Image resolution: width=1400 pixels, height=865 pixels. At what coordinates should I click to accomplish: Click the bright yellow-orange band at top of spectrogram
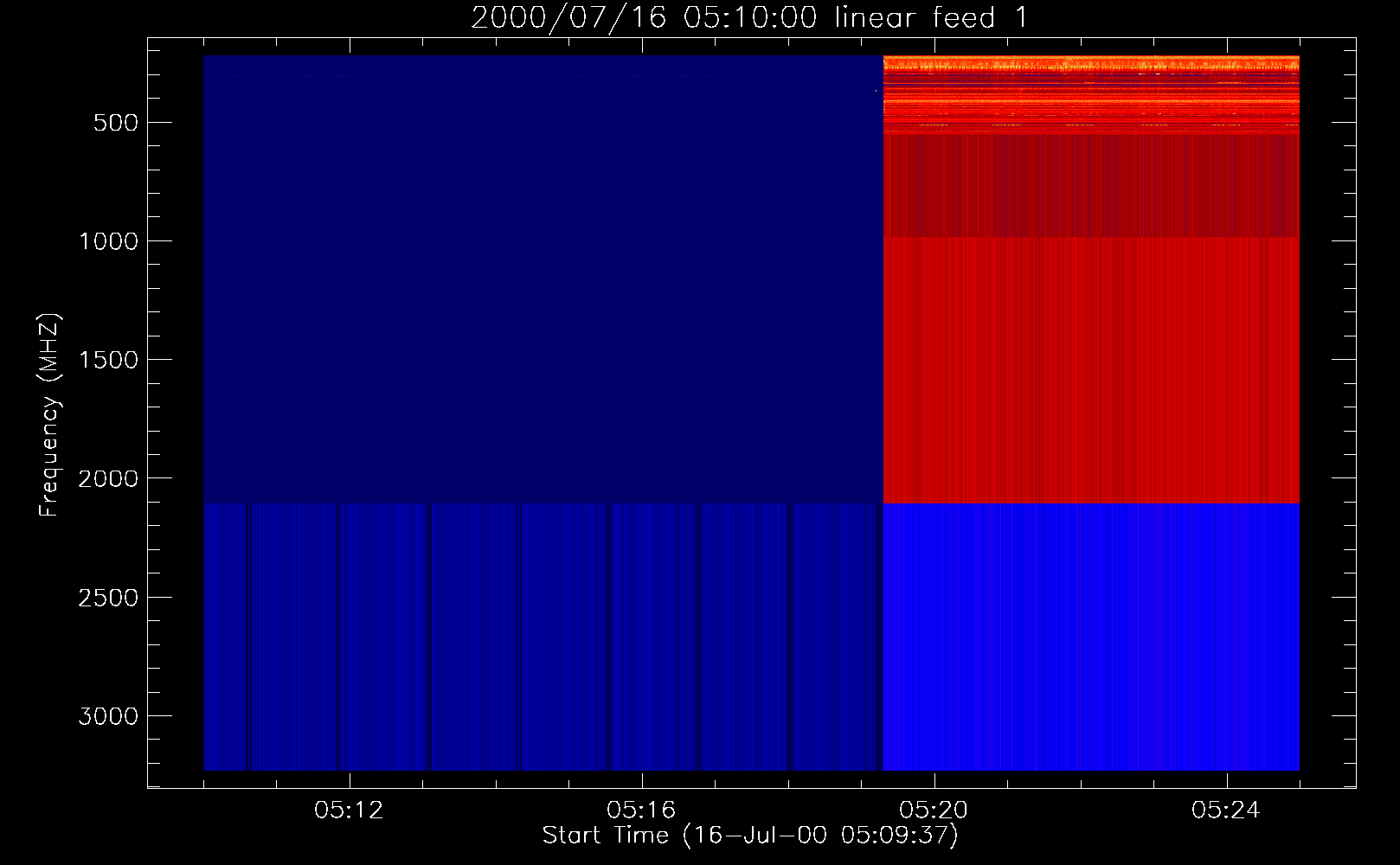tap(1091, 62)
